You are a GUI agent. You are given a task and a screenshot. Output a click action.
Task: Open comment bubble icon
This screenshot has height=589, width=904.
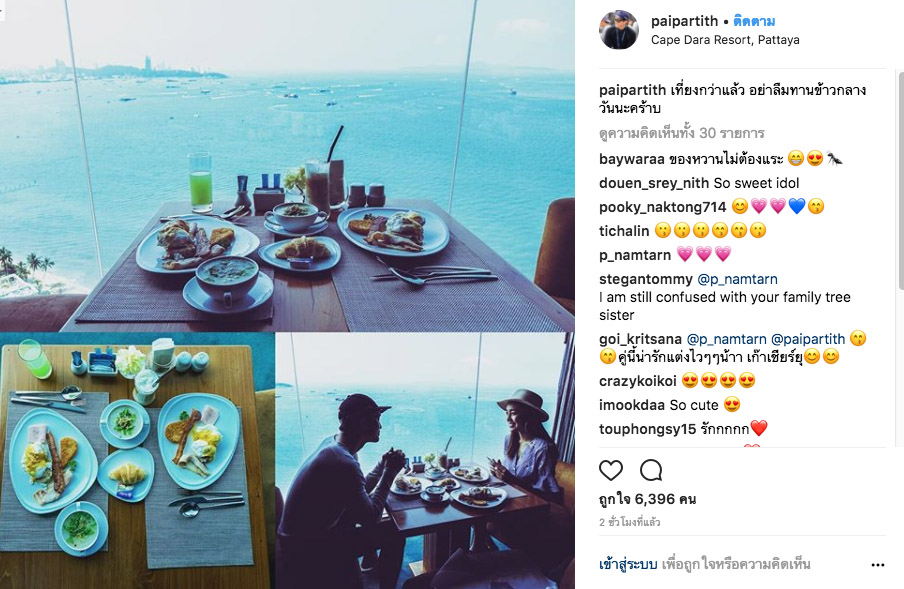pyautogui.click(x=651, y=470)
